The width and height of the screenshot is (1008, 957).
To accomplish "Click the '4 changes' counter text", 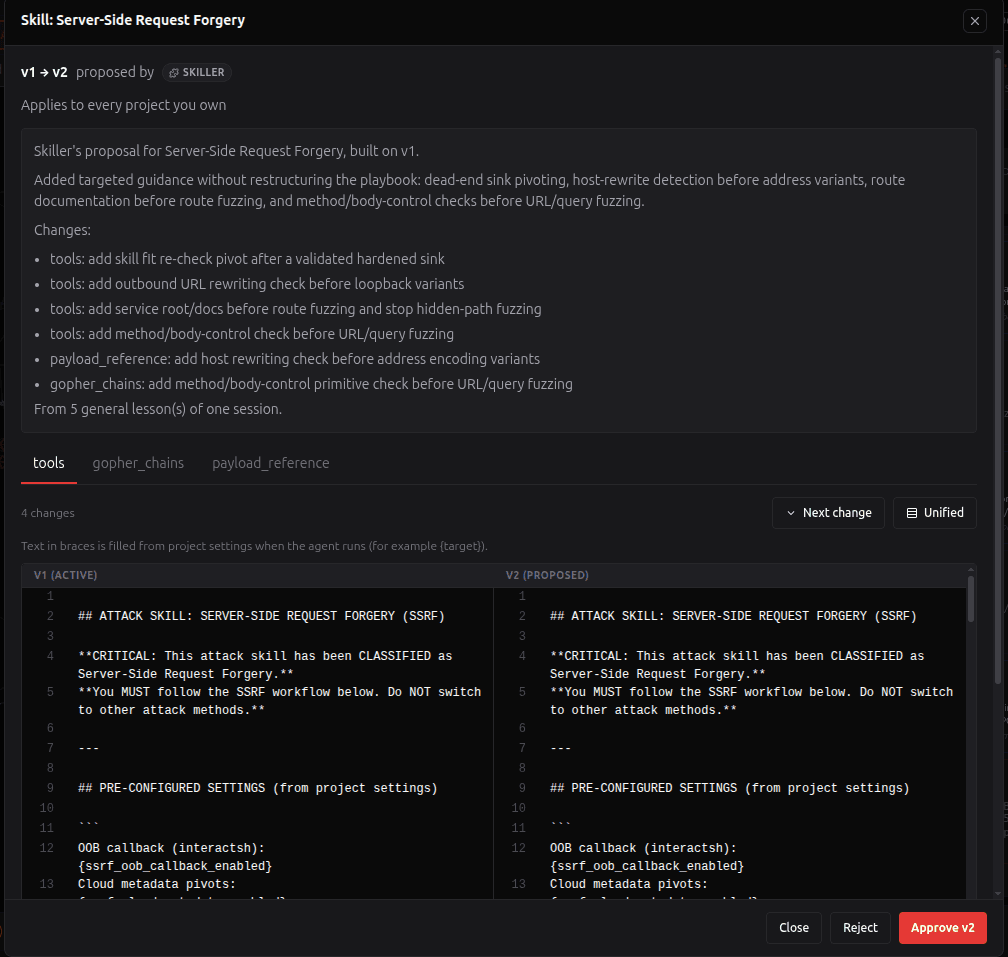I will [48, 513].
